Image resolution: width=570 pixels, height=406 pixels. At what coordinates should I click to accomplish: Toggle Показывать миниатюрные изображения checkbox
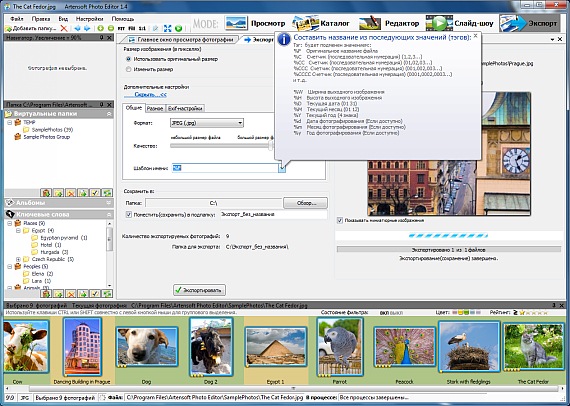pos(340,220)
